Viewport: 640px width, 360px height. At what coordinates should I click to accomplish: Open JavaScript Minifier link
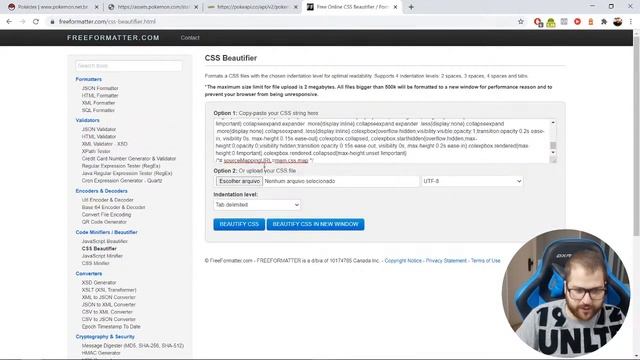click(102, 256)
